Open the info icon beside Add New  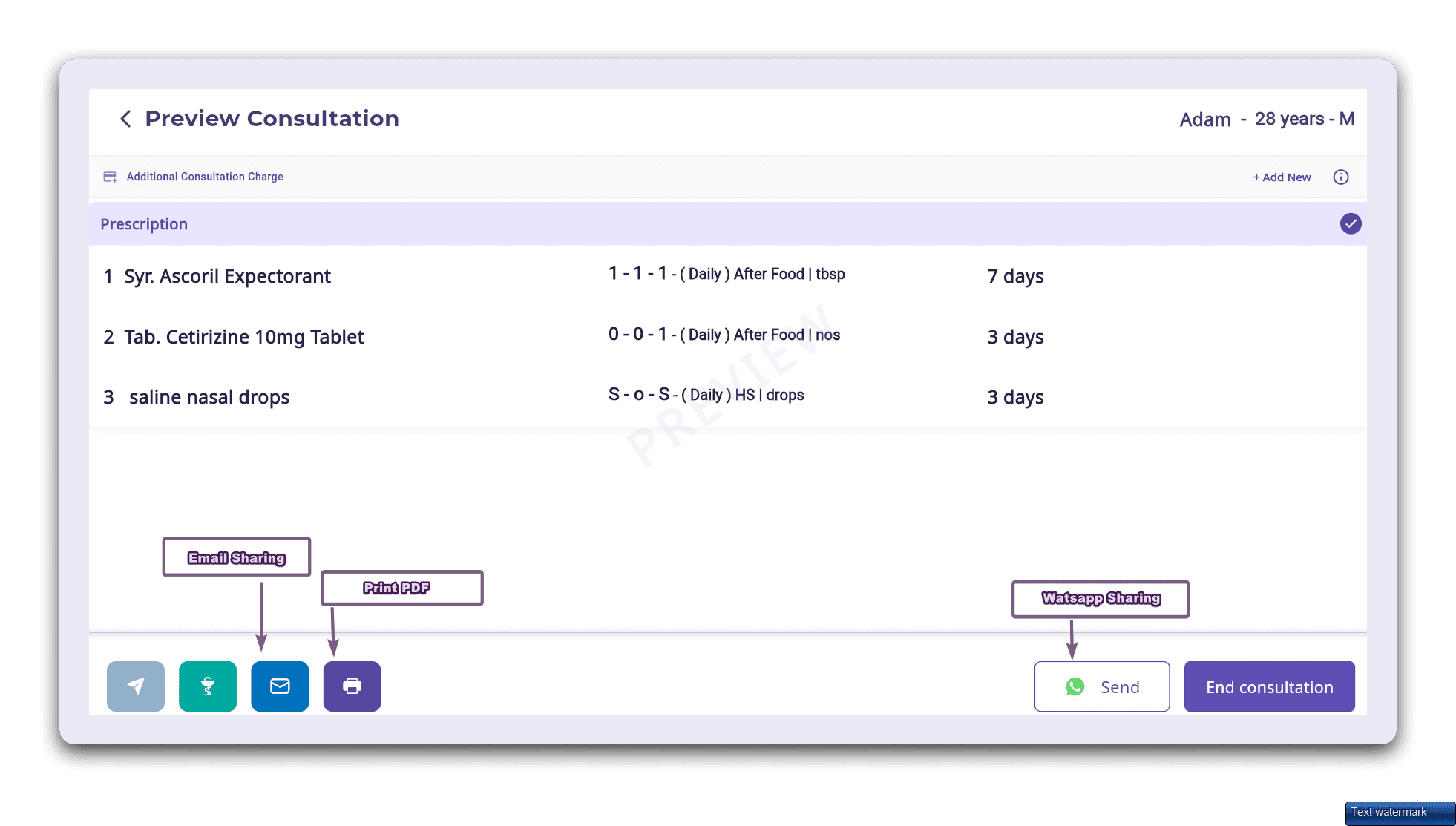(x=1340, y=177)
